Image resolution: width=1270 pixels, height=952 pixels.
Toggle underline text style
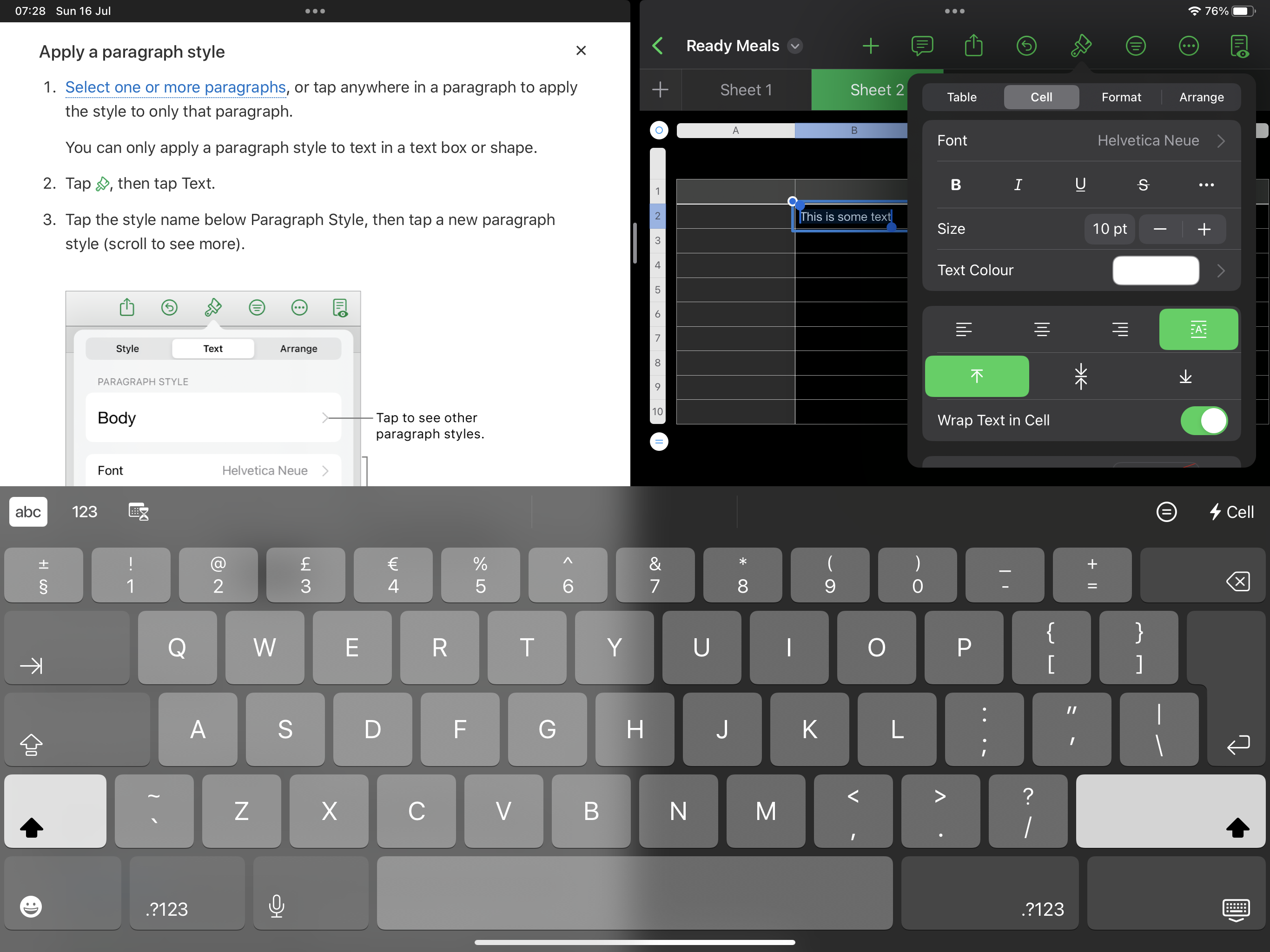pos(1080,185)
